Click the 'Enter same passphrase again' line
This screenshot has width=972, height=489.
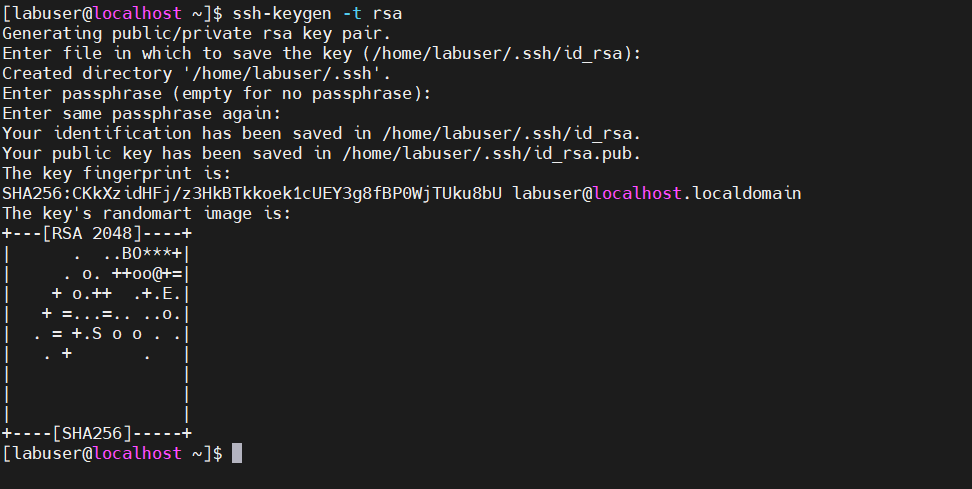tap(141, 113)
